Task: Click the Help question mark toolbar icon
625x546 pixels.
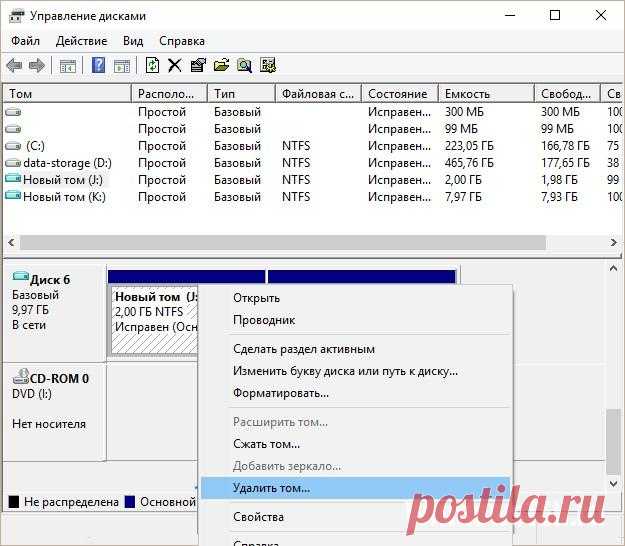Action: [99, 66]
